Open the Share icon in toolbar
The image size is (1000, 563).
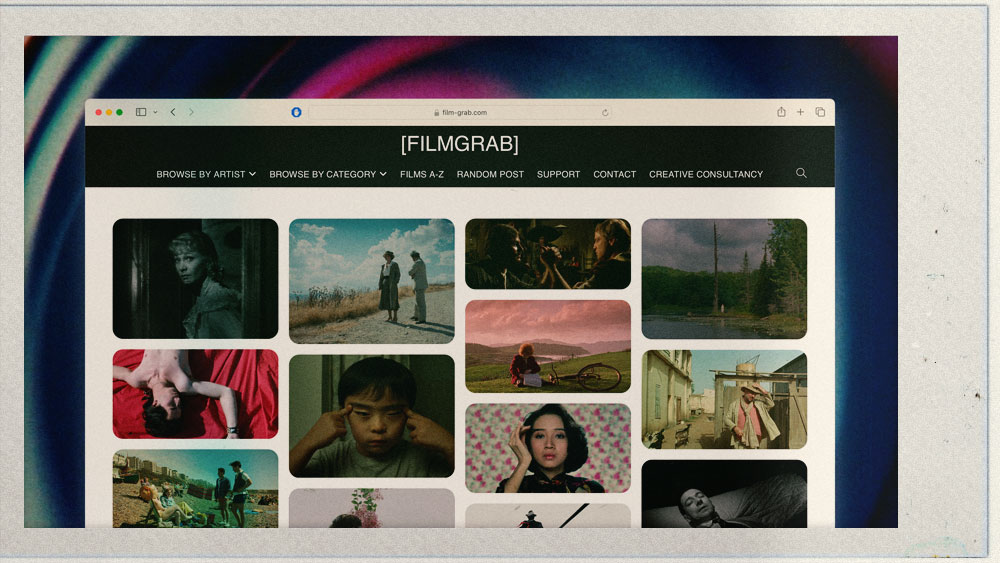click(781, 112)
